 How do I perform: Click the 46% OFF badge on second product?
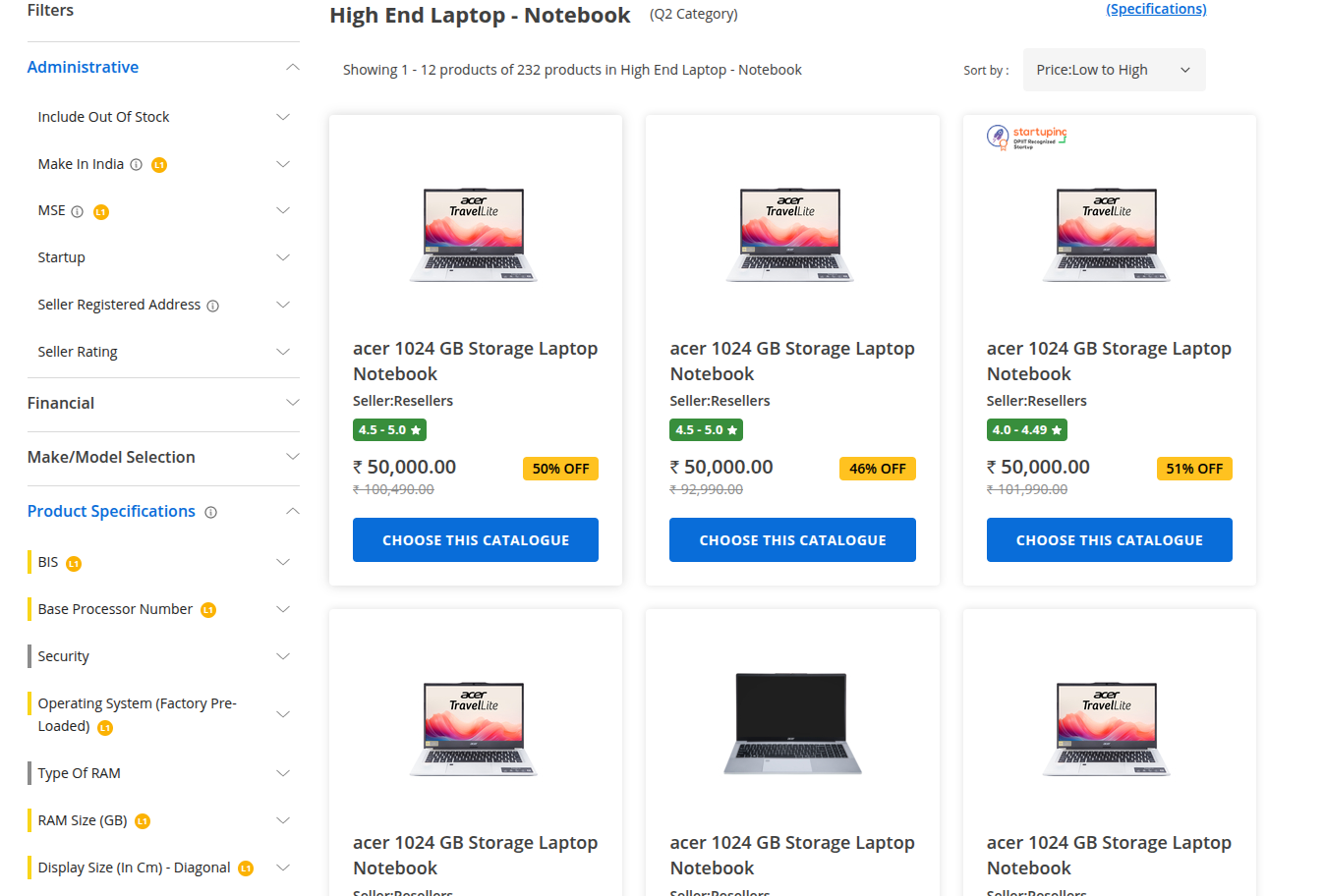click(877, 469)
